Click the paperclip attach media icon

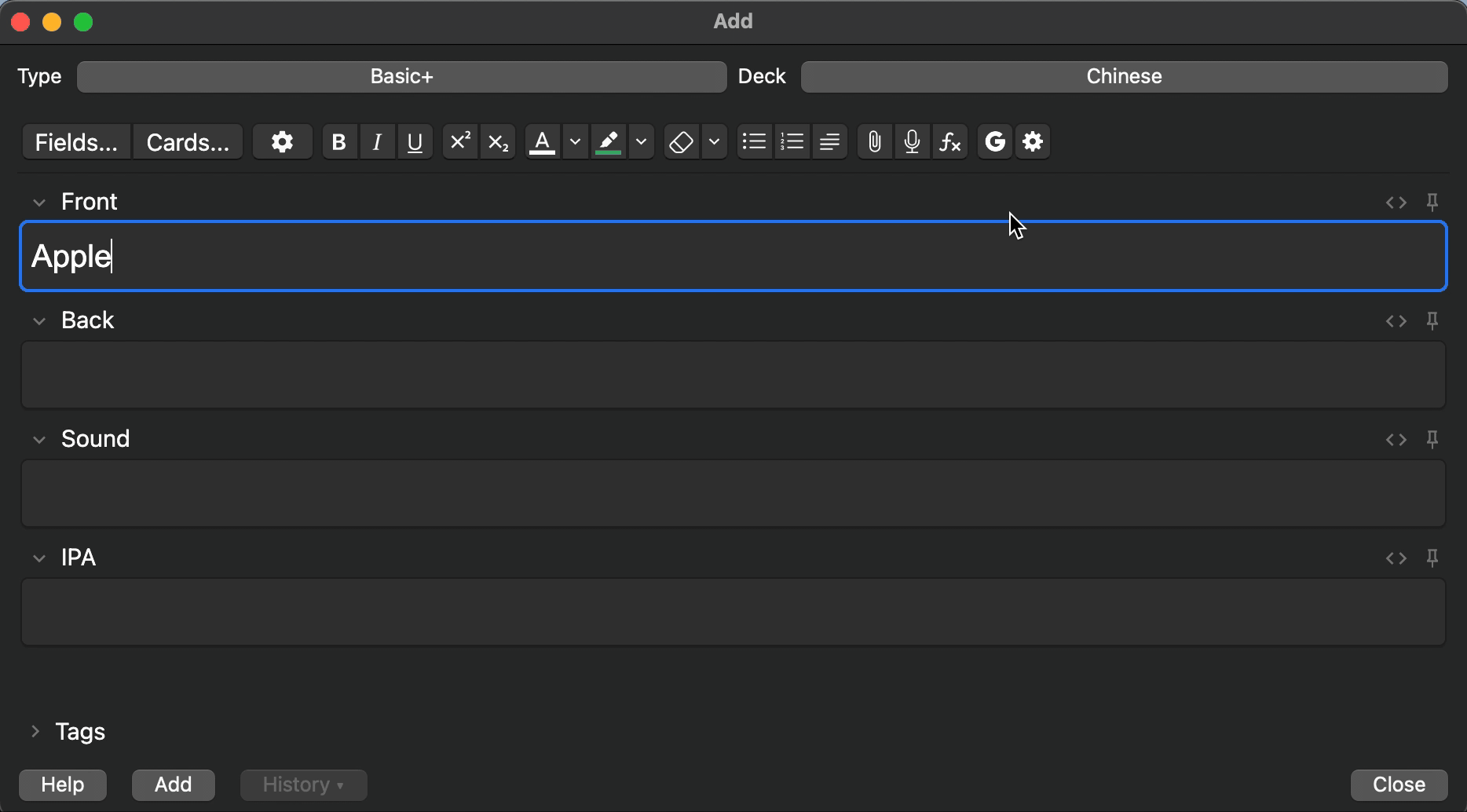coord(874,142)
